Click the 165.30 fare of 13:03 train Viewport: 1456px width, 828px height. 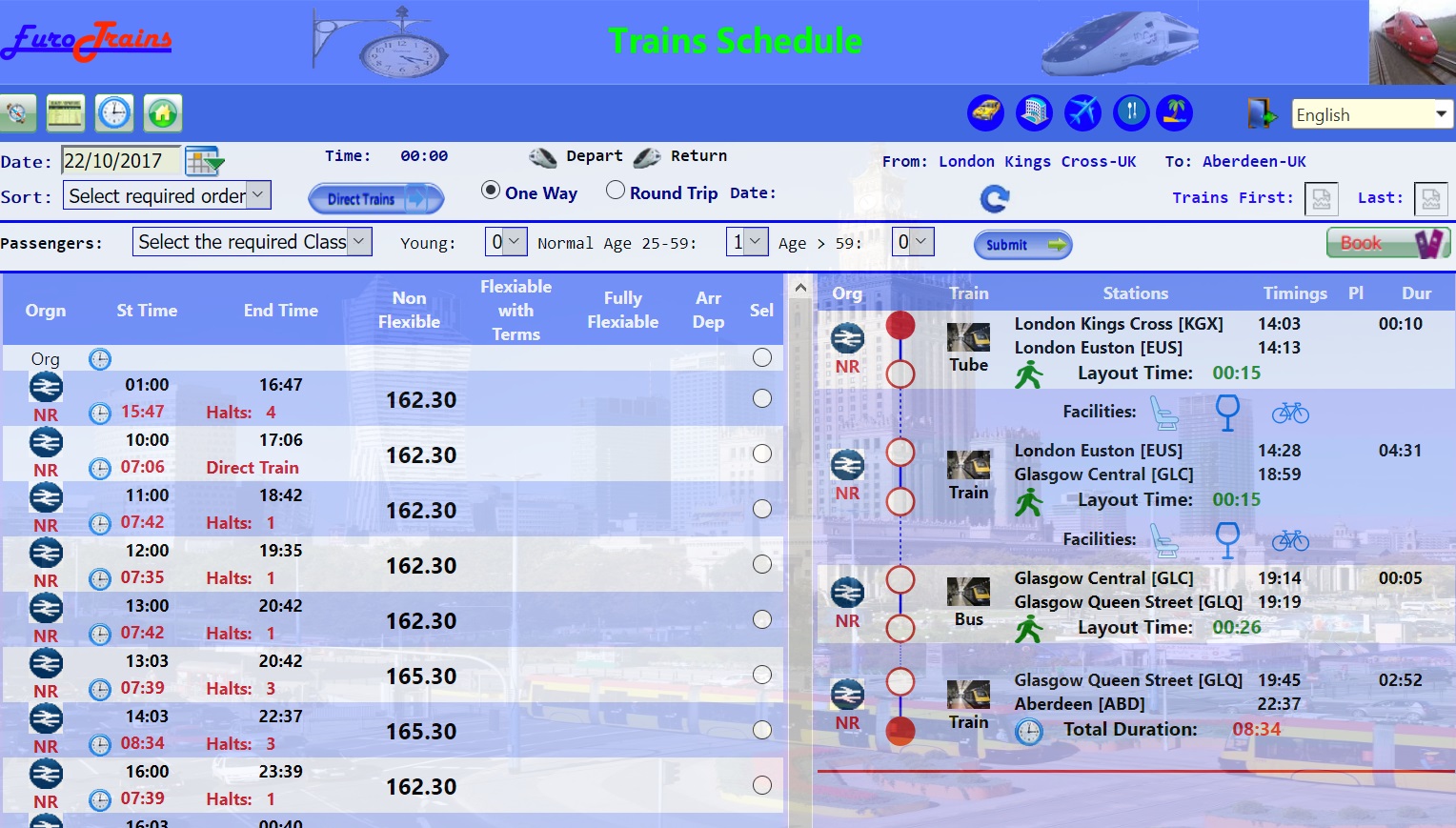[x=421, y=677]
